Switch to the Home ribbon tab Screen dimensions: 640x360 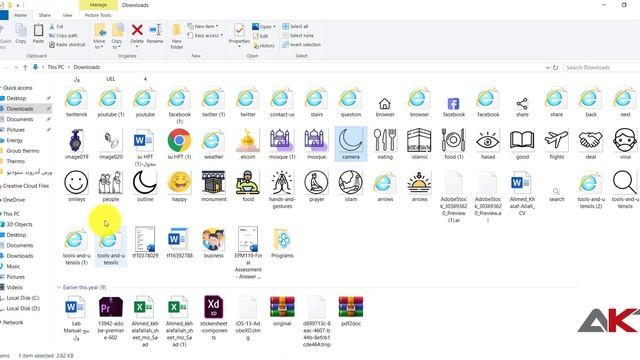[x=20, y=15]
